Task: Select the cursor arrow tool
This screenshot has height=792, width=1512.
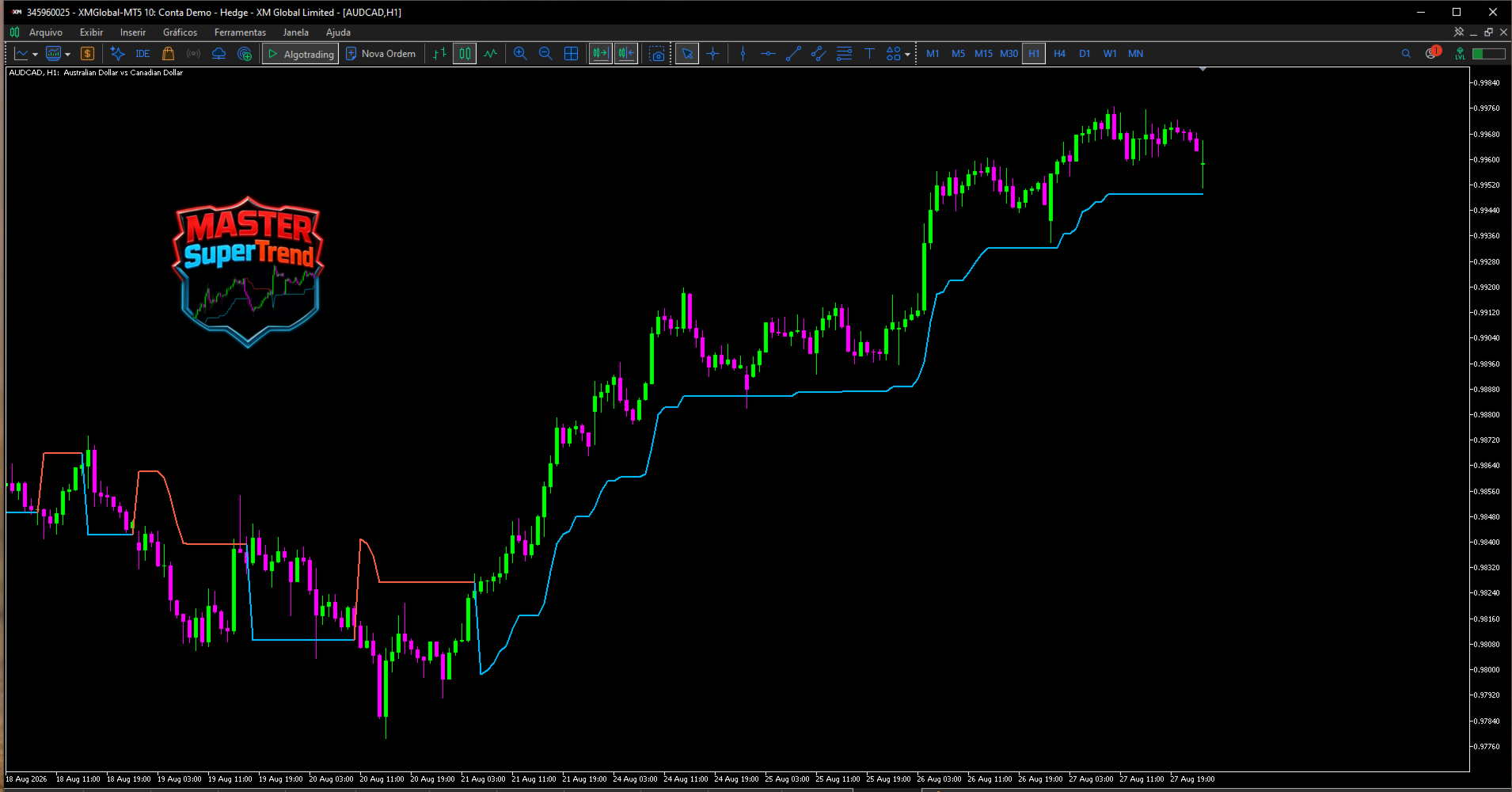Action: coord(687,54)
